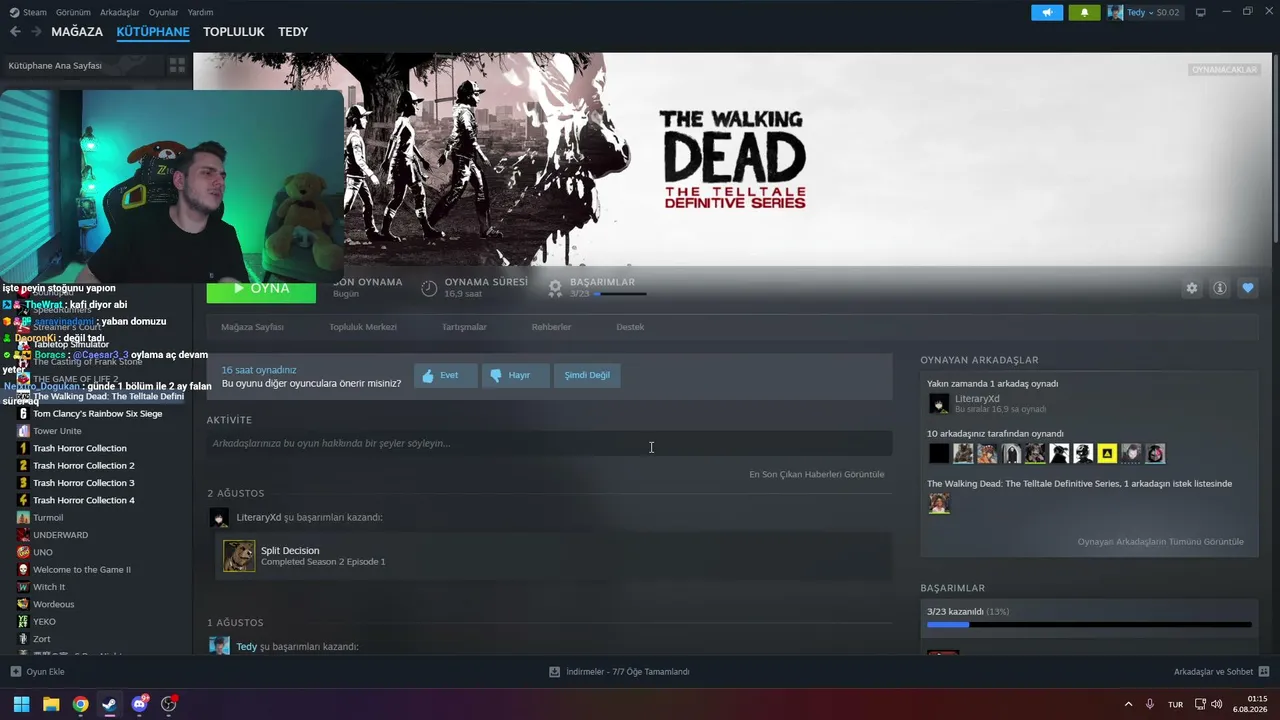1280x720 pixels.
Task: Open LiteraryXd avatar under friends who play
Action: coord(939,403)
